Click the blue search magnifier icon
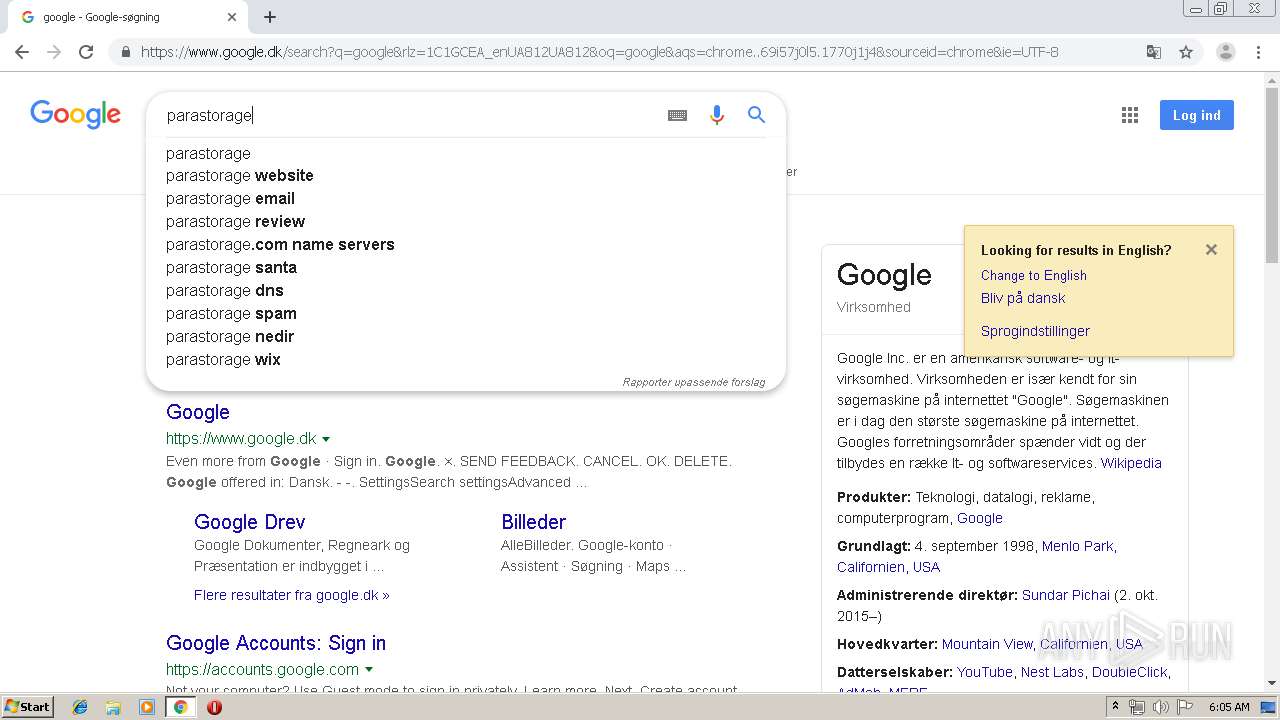Screen dimensions: 1280x720 756,115
